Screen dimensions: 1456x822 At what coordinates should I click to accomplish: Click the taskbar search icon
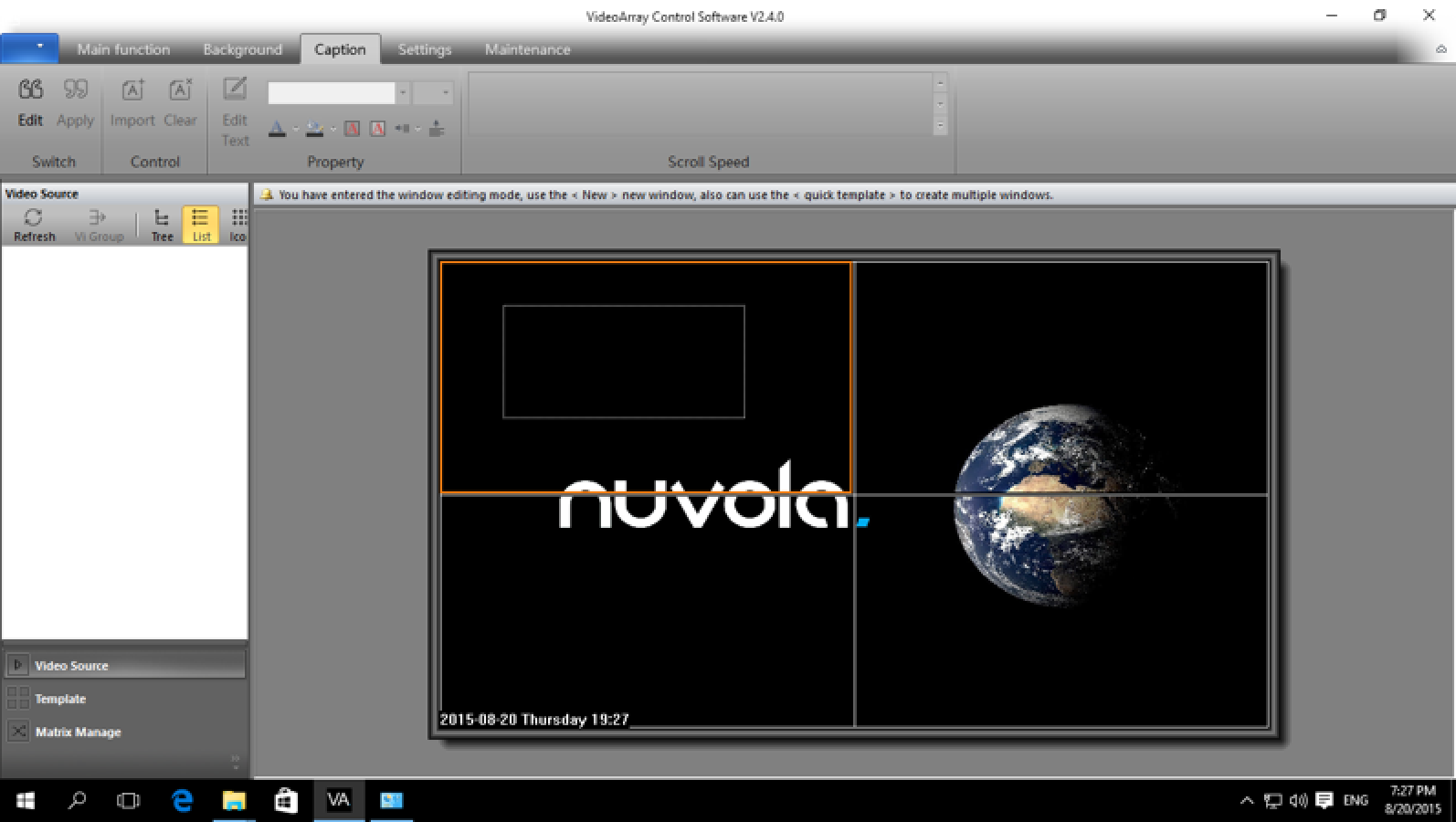click(x=78, y=801)
